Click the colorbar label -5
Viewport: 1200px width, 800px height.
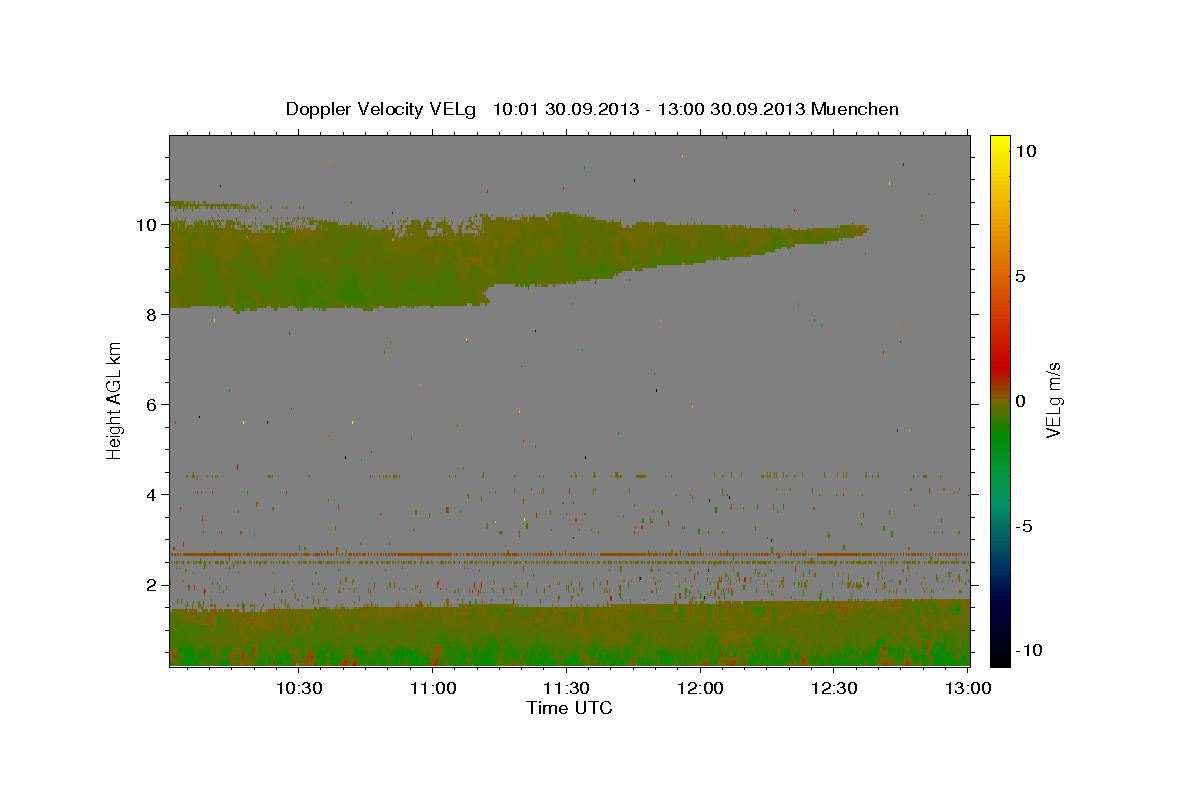click(x=1025, y=526)
